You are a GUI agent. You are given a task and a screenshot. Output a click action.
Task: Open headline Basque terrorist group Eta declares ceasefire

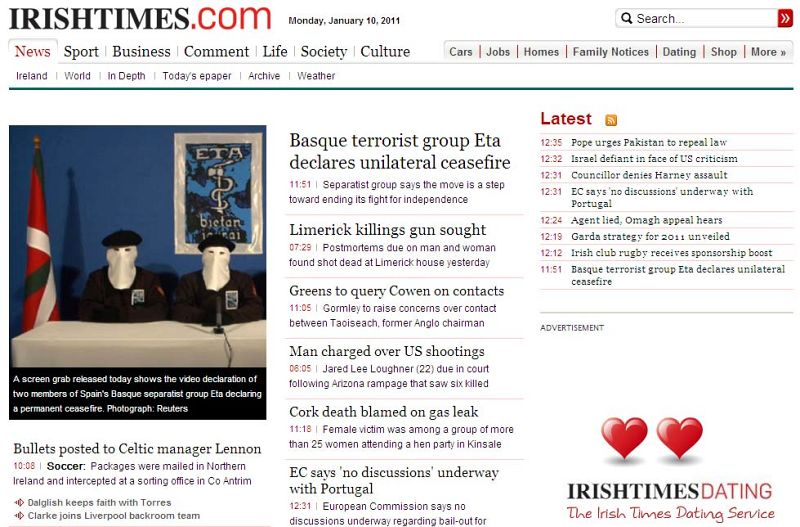[399, 151]
